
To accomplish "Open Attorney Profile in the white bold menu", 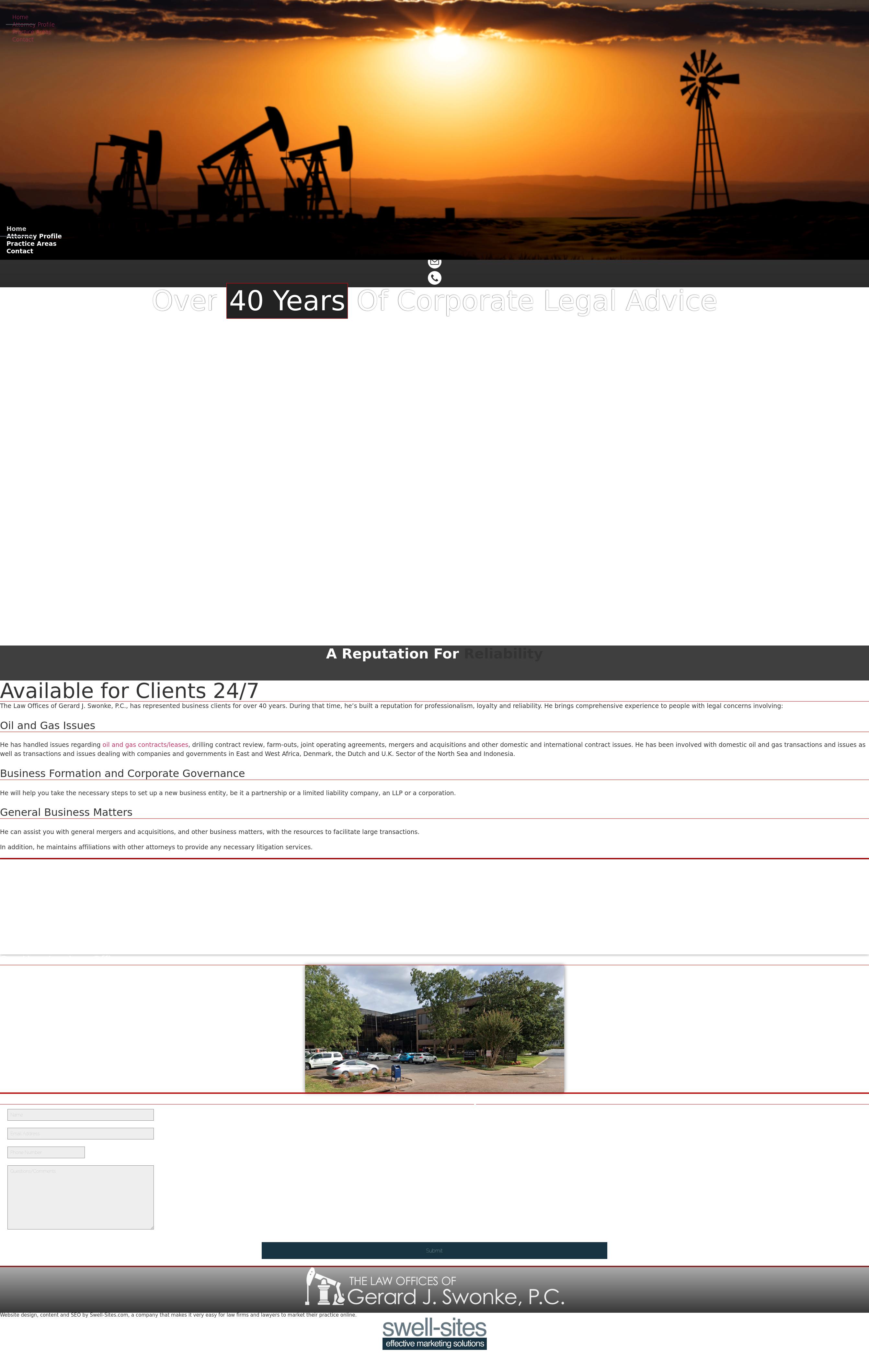I will 34,236.
